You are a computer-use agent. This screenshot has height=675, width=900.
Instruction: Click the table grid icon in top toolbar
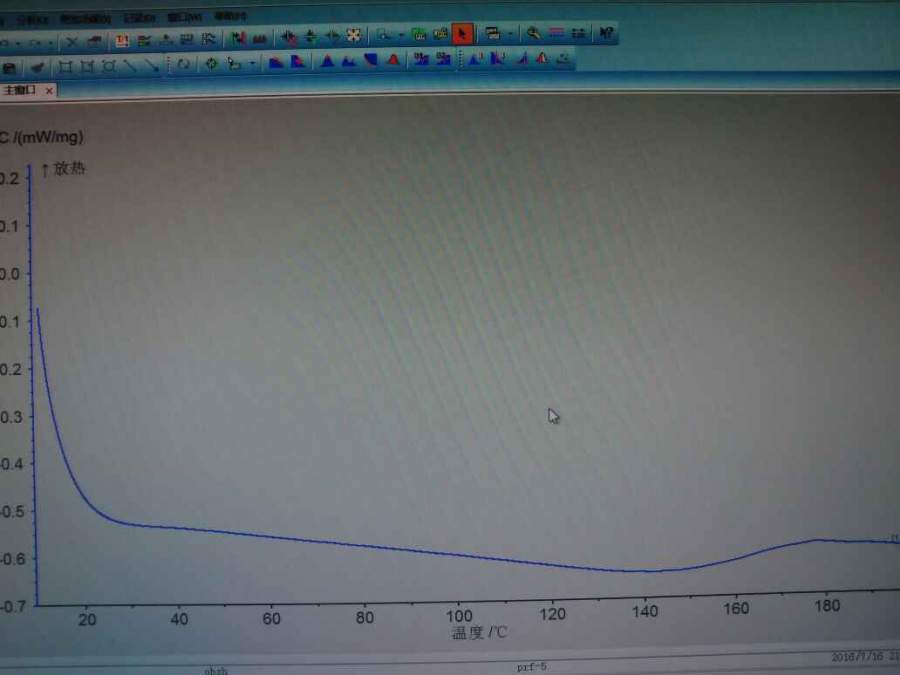[187, 39]
